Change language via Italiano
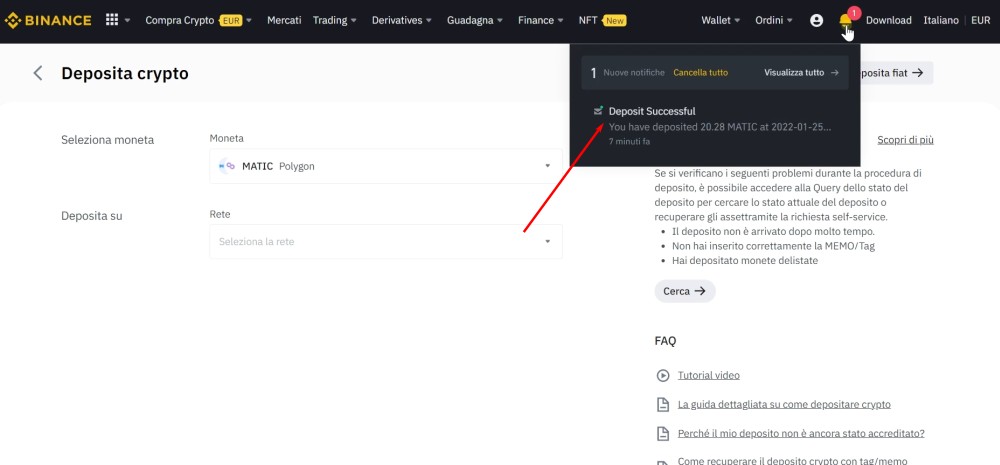Viewport: 1000px width, 465px height. coord(941,20)
